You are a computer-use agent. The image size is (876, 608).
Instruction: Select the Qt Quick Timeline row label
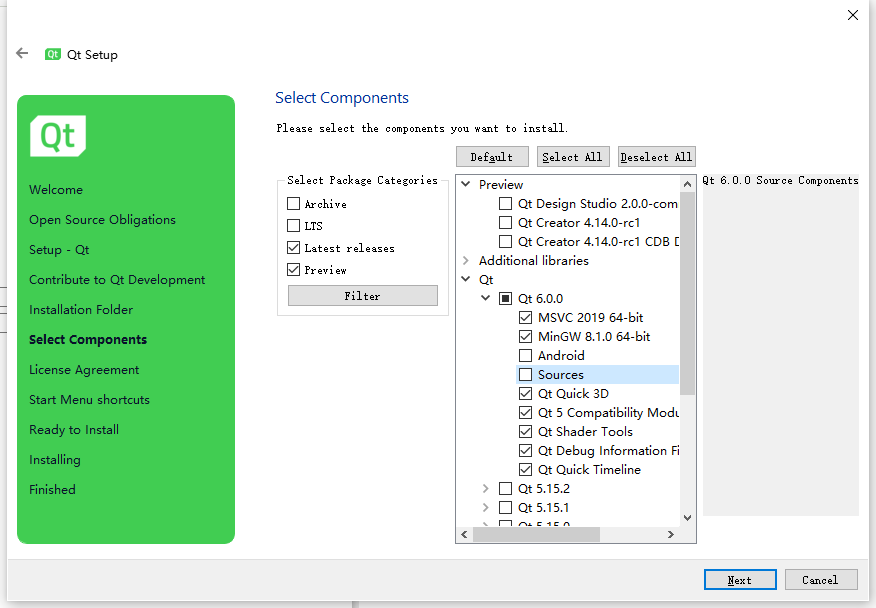[589, 469]
